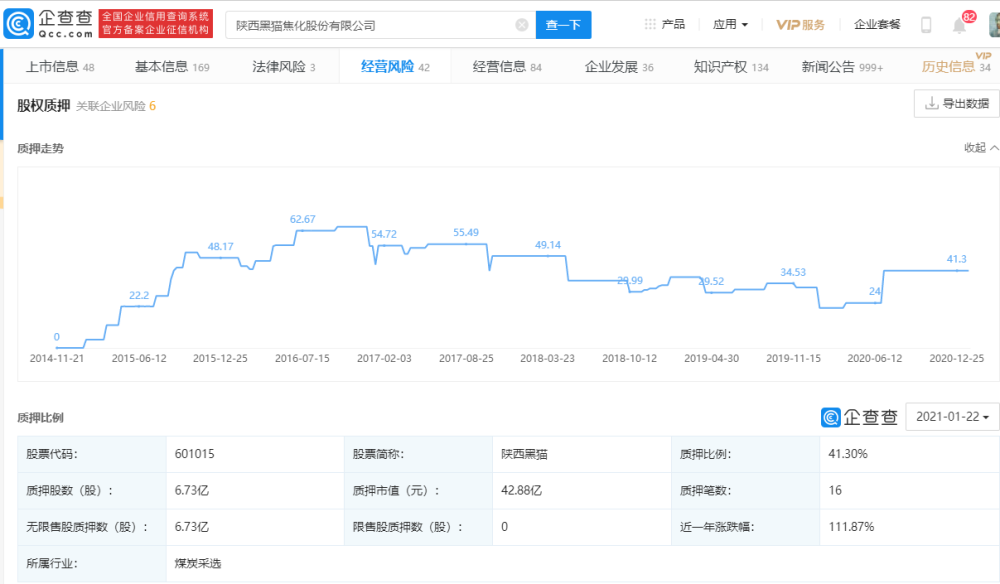
Task: Open the notification bell icon
Action: point(959,26)
